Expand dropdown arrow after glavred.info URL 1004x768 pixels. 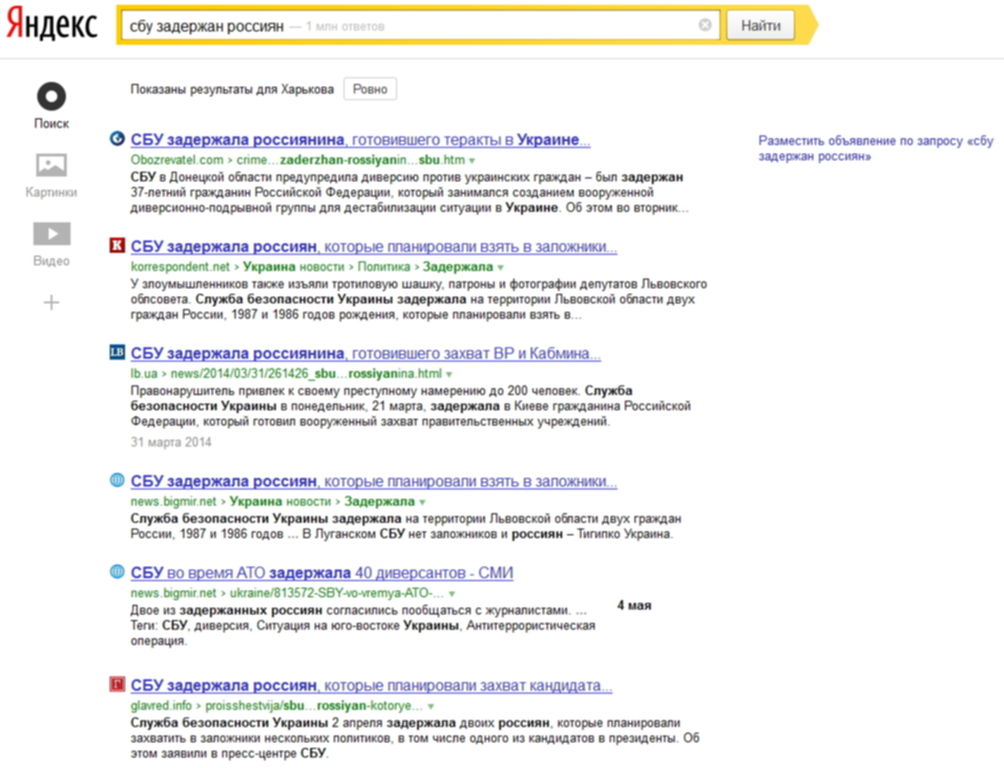click(x=431, y=707)
